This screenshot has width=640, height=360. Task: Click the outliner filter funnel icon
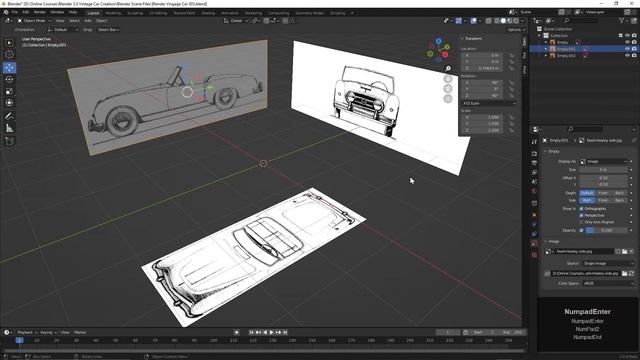[x=622, y=20]
